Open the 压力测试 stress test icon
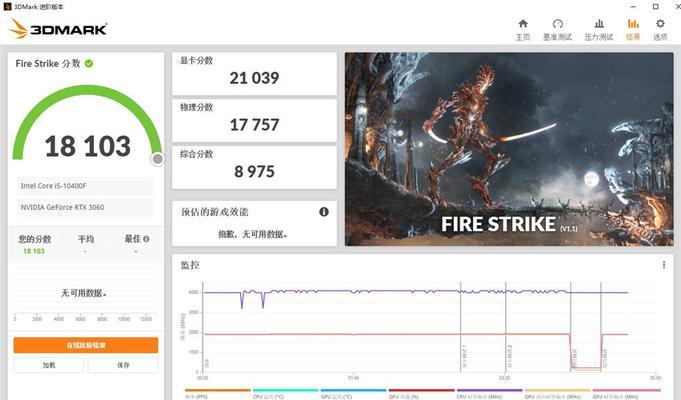Image resolution: width=681 pixels, height=400 pixels. coord(599,23)
